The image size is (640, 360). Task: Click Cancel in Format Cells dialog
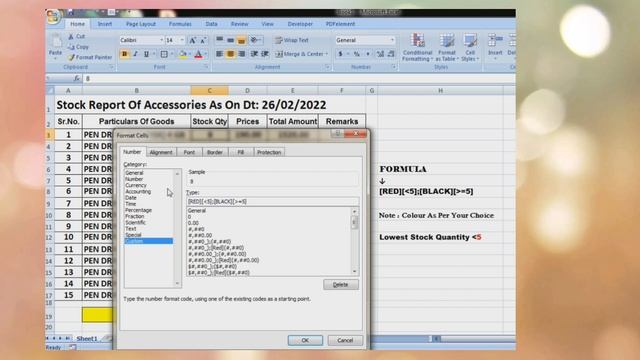point(345,340)
